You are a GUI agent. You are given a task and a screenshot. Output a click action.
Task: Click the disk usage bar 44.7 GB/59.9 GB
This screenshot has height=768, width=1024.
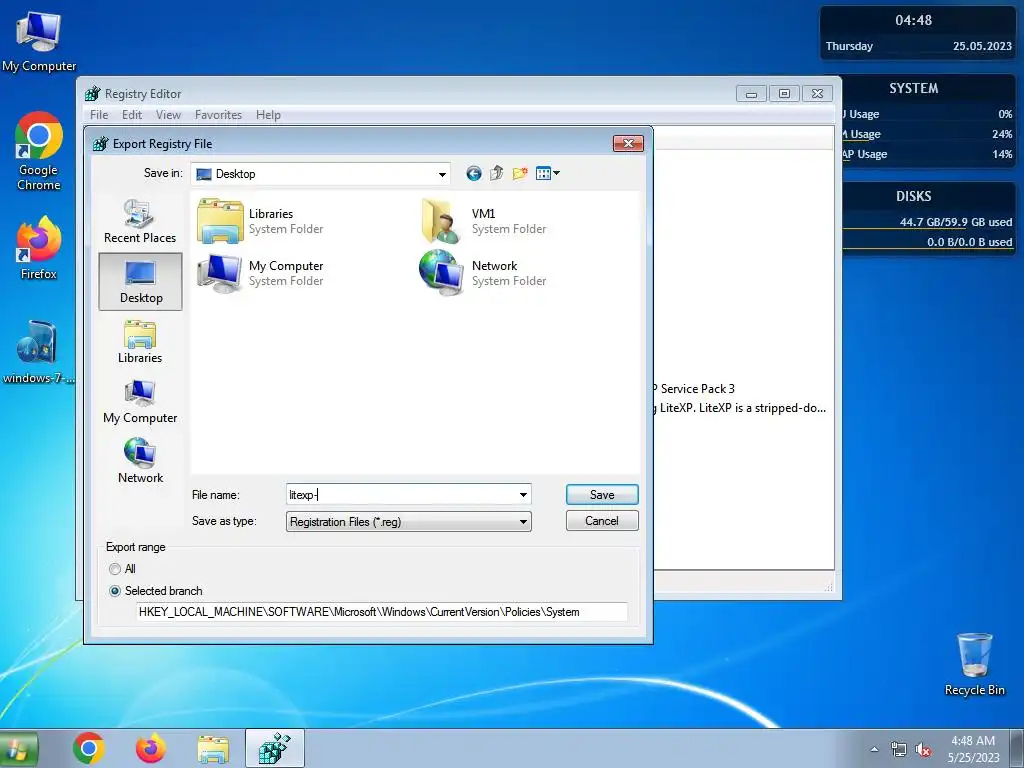[927, 222]
